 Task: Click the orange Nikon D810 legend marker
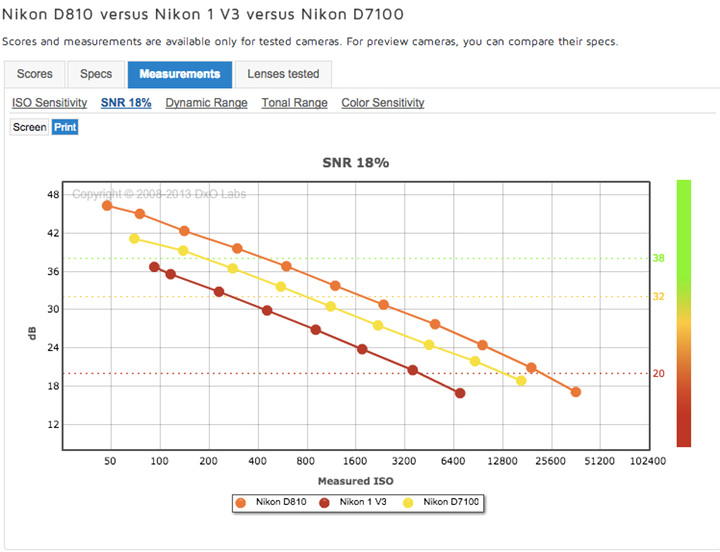click(241, 501)
